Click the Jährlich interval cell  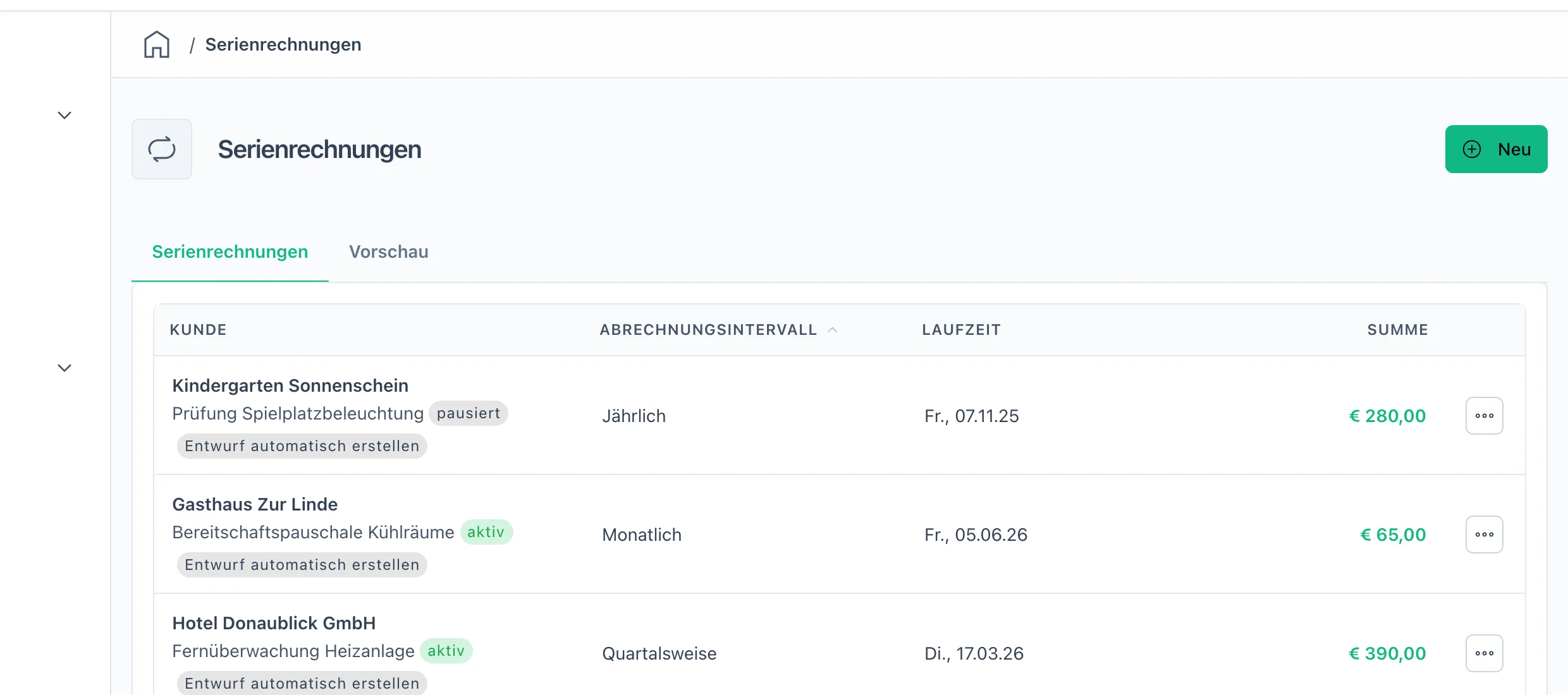click(x=634, y=416)
